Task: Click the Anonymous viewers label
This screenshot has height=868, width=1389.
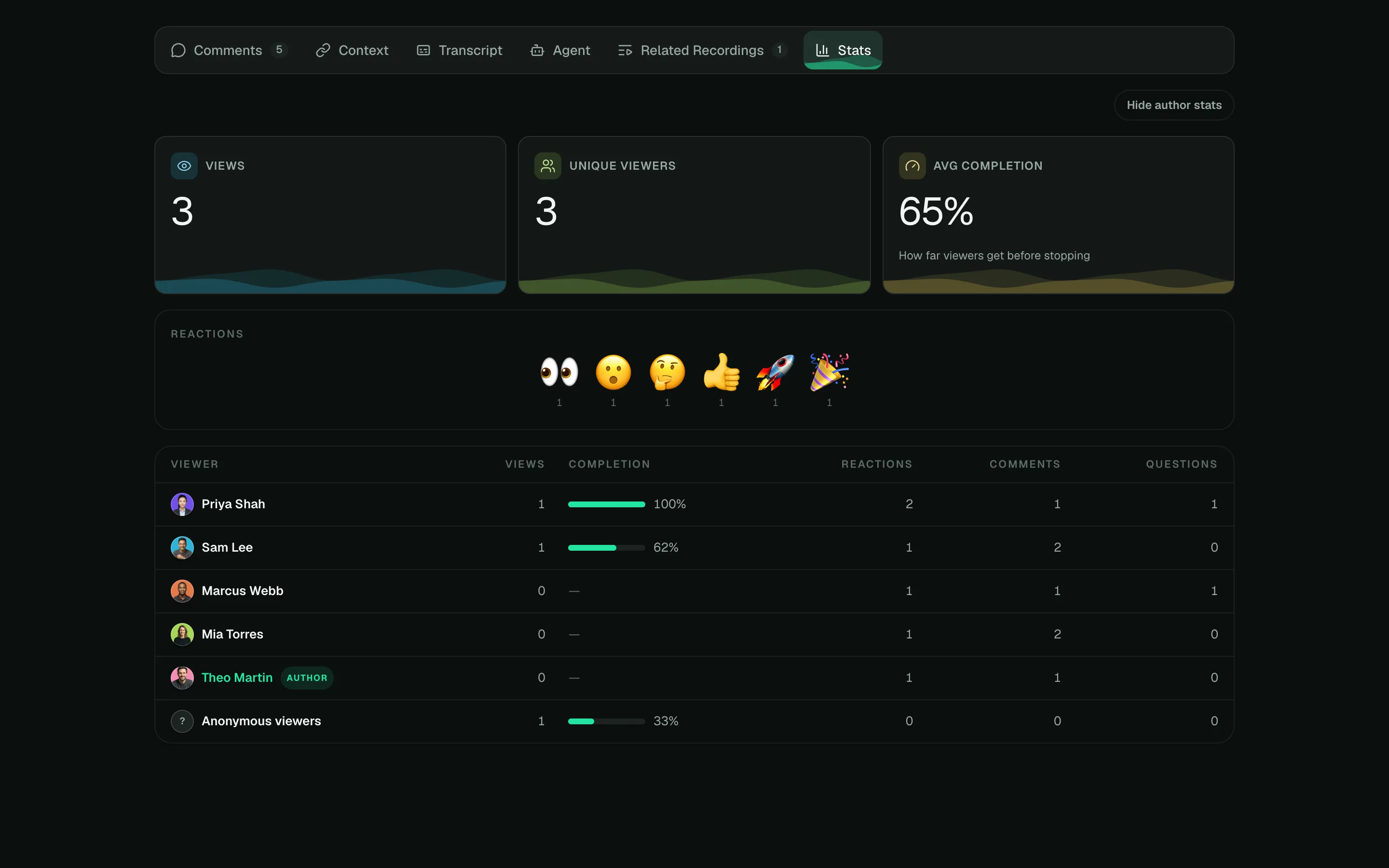Action: 261,721
